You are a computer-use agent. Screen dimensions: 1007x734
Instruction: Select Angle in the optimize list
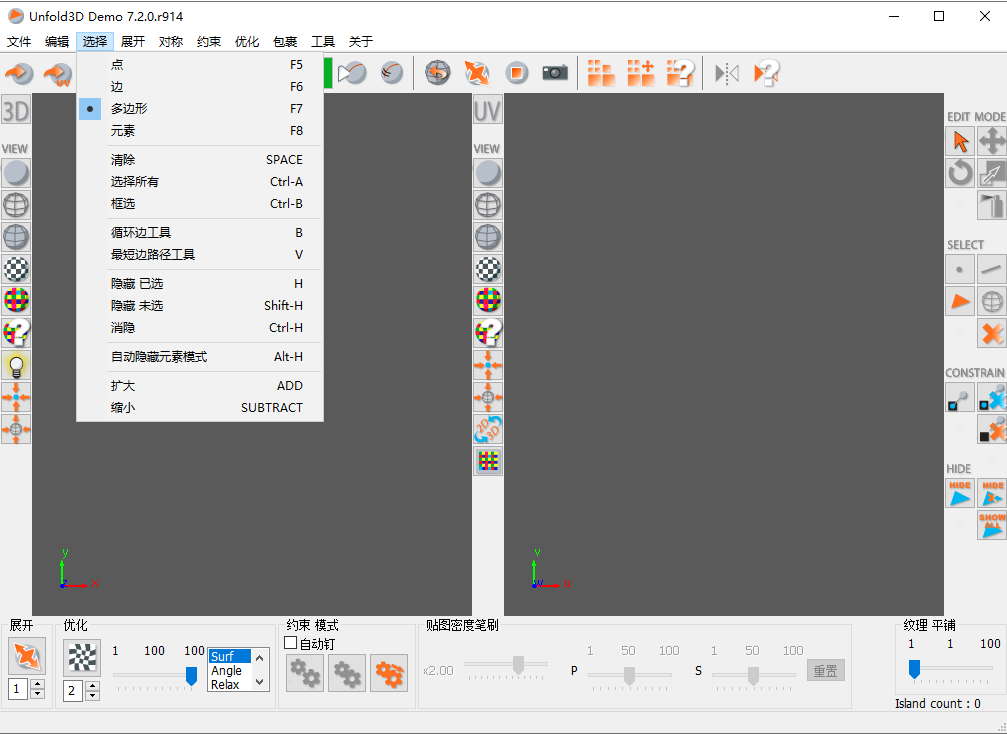pos(229,670)
